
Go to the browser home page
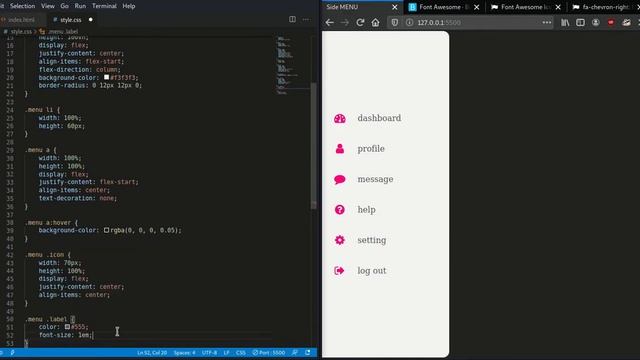tap(376, 22)
